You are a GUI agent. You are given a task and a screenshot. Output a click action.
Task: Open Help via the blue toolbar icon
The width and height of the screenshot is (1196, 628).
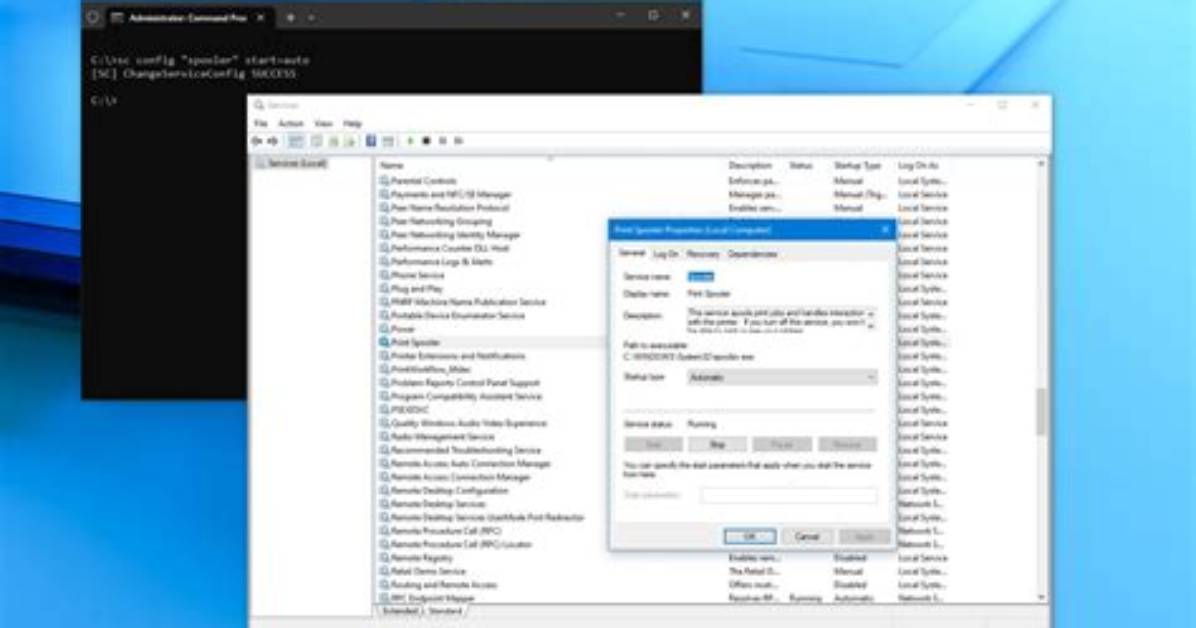tap(371, 141)
